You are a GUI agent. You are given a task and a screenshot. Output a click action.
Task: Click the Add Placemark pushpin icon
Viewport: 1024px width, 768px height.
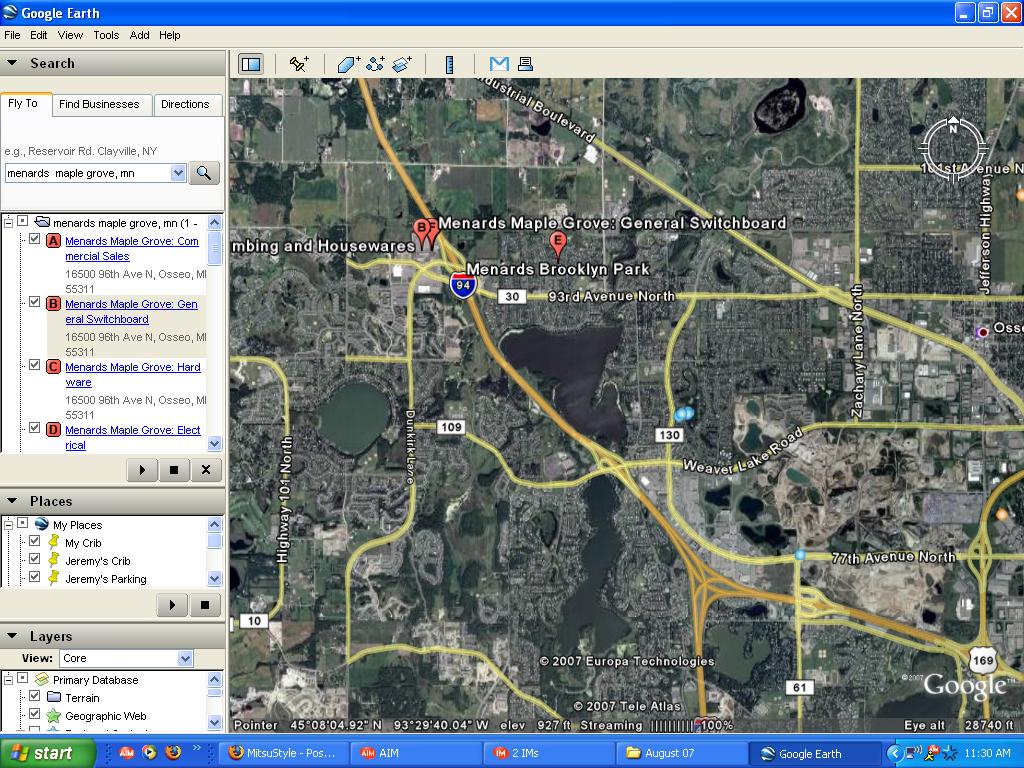(x=298, y=64)
